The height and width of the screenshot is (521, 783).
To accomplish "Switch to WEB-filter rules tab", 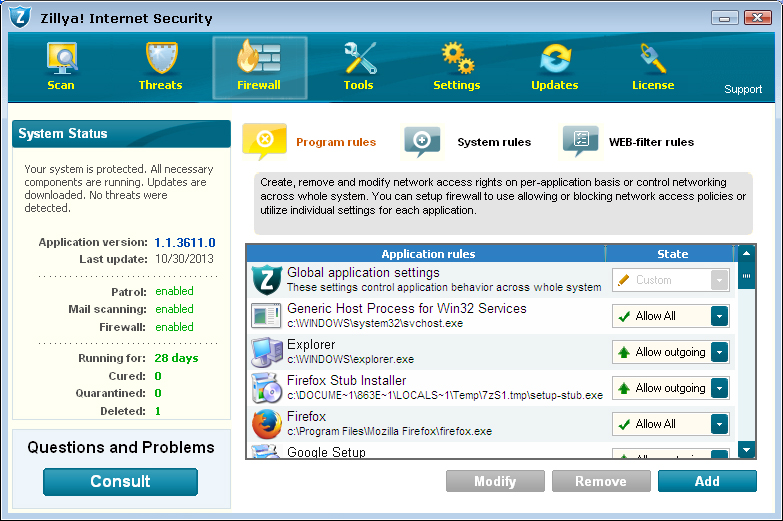I will [651, 142].
